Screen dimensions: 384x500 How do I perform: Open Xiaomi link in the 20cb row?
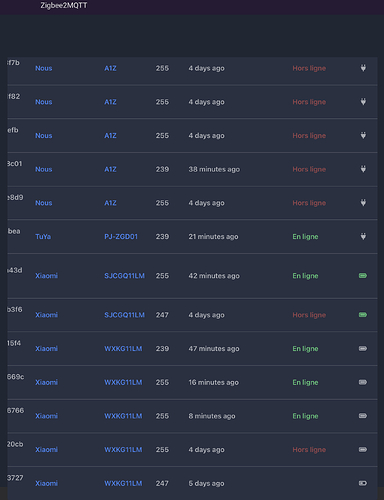[x=46, y=450]
